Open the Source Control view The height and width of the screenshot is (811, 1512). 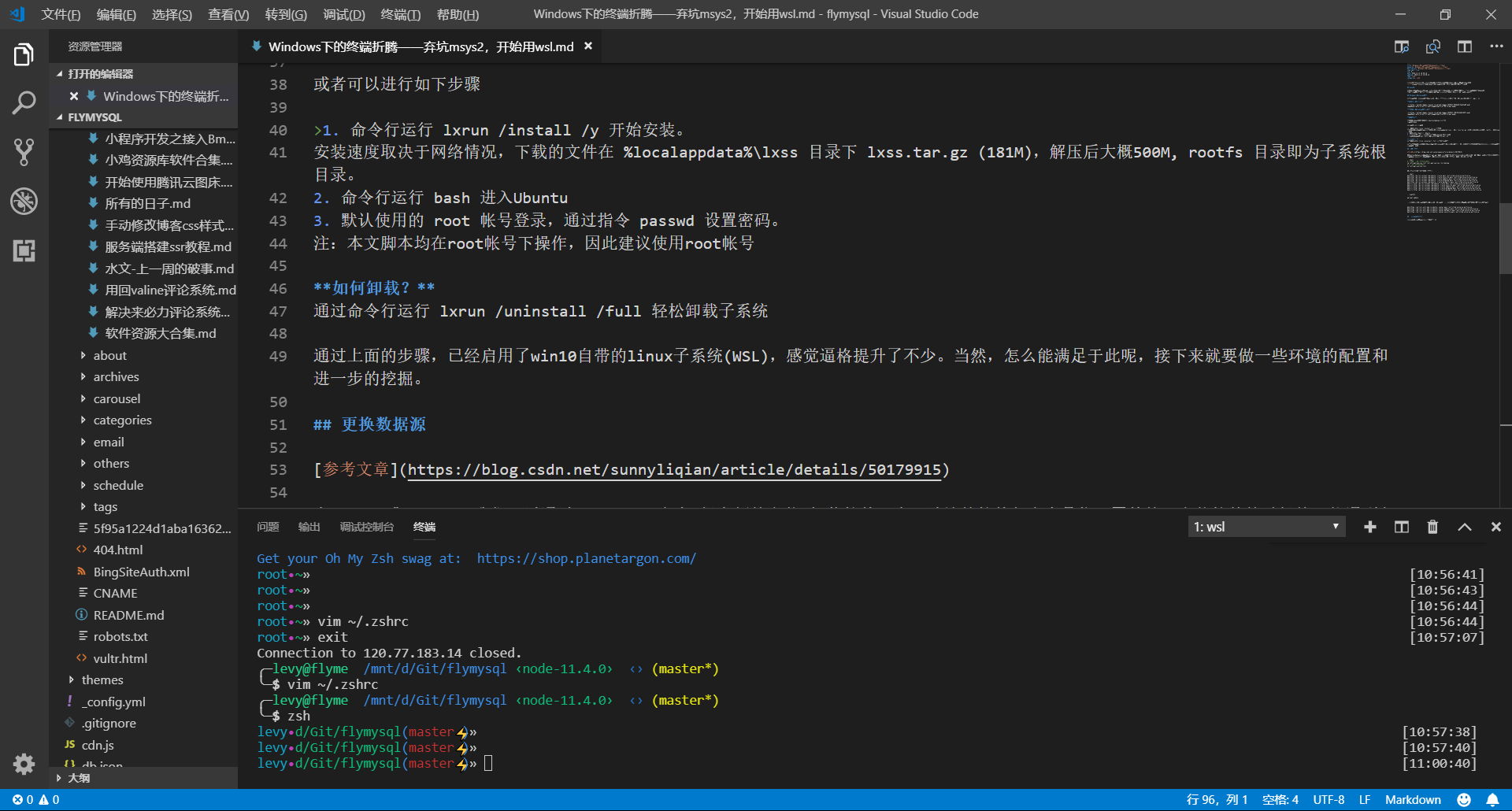pos(24,152)
